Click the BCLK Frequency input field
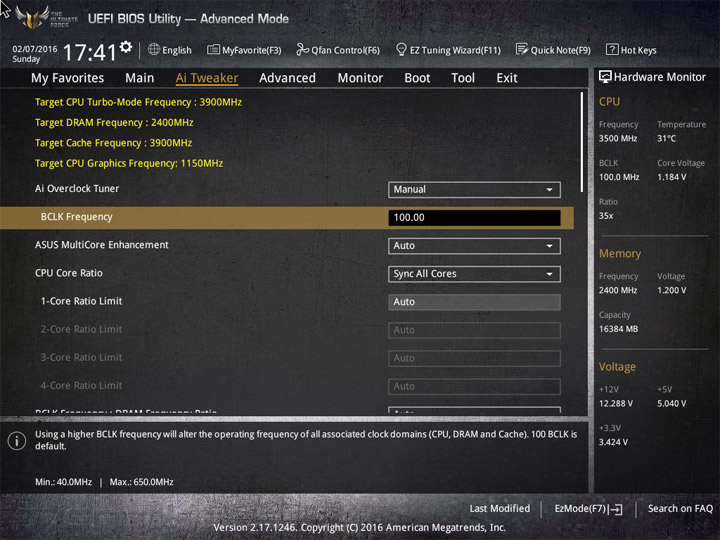This screenshot has width=720, height=540. [x=474, y=218]
